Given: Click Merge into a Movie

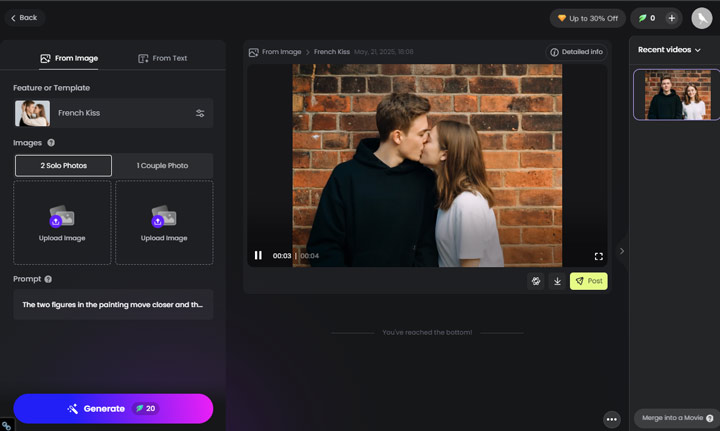Looking at the screenshot, I should click(x=672, y=418).
